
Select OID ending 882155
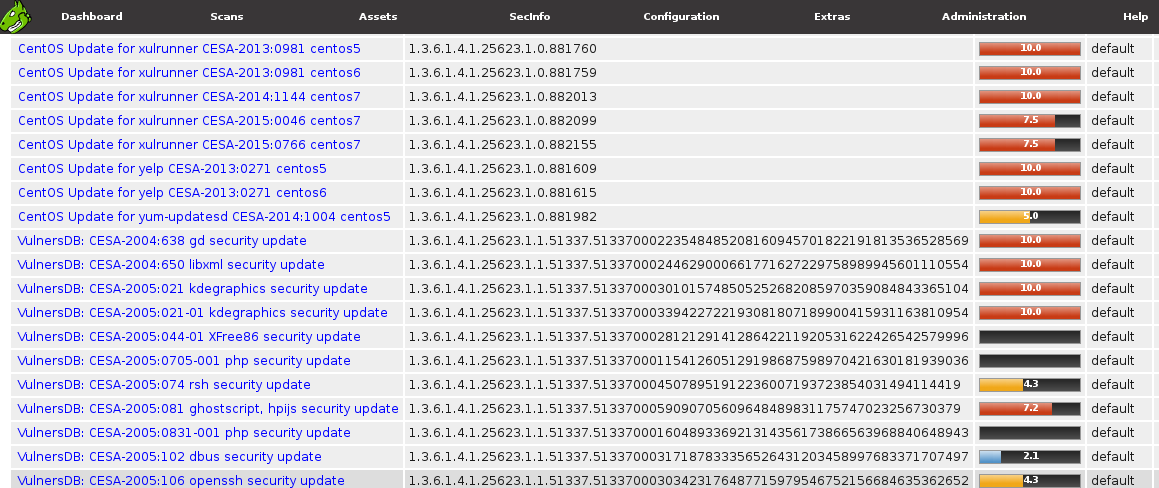[503, 145]
